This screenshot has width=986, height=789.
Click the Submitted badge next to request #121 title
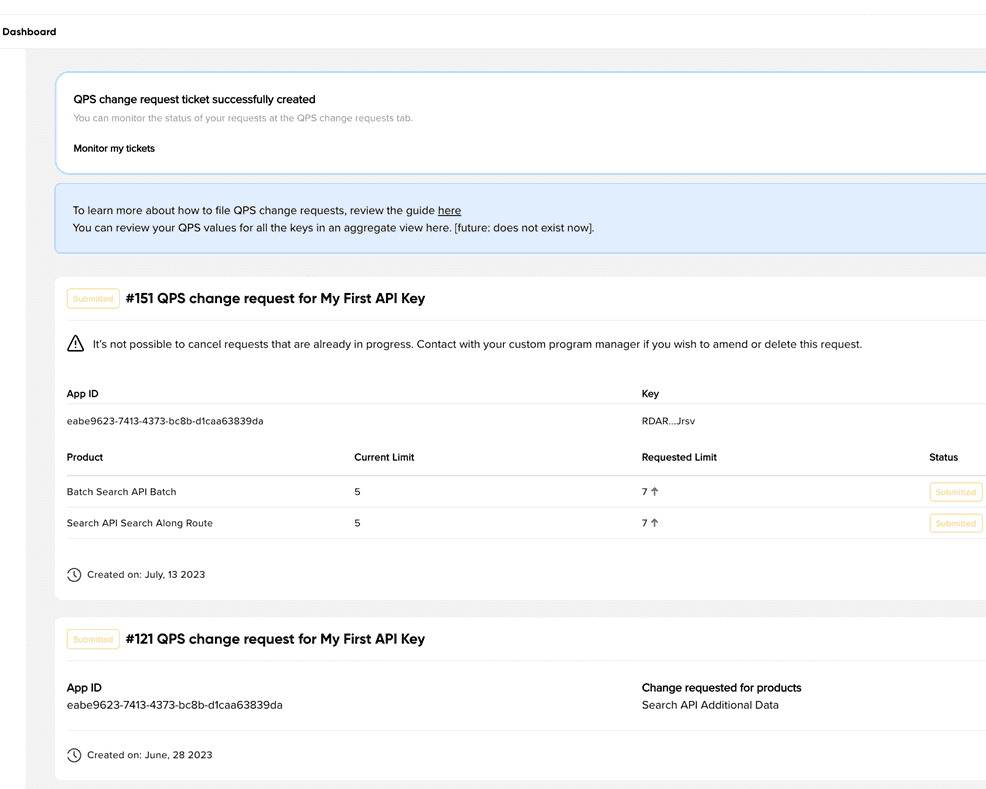tap(93, 639)
